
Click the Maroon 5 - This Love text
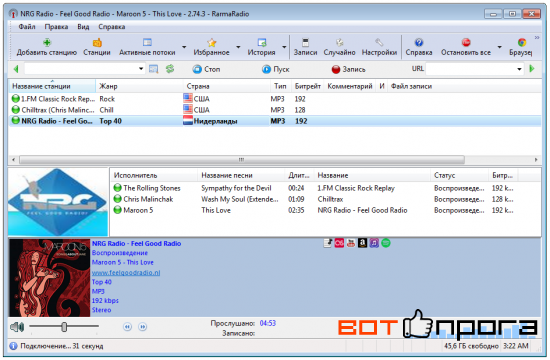click(x=122, y=262)
